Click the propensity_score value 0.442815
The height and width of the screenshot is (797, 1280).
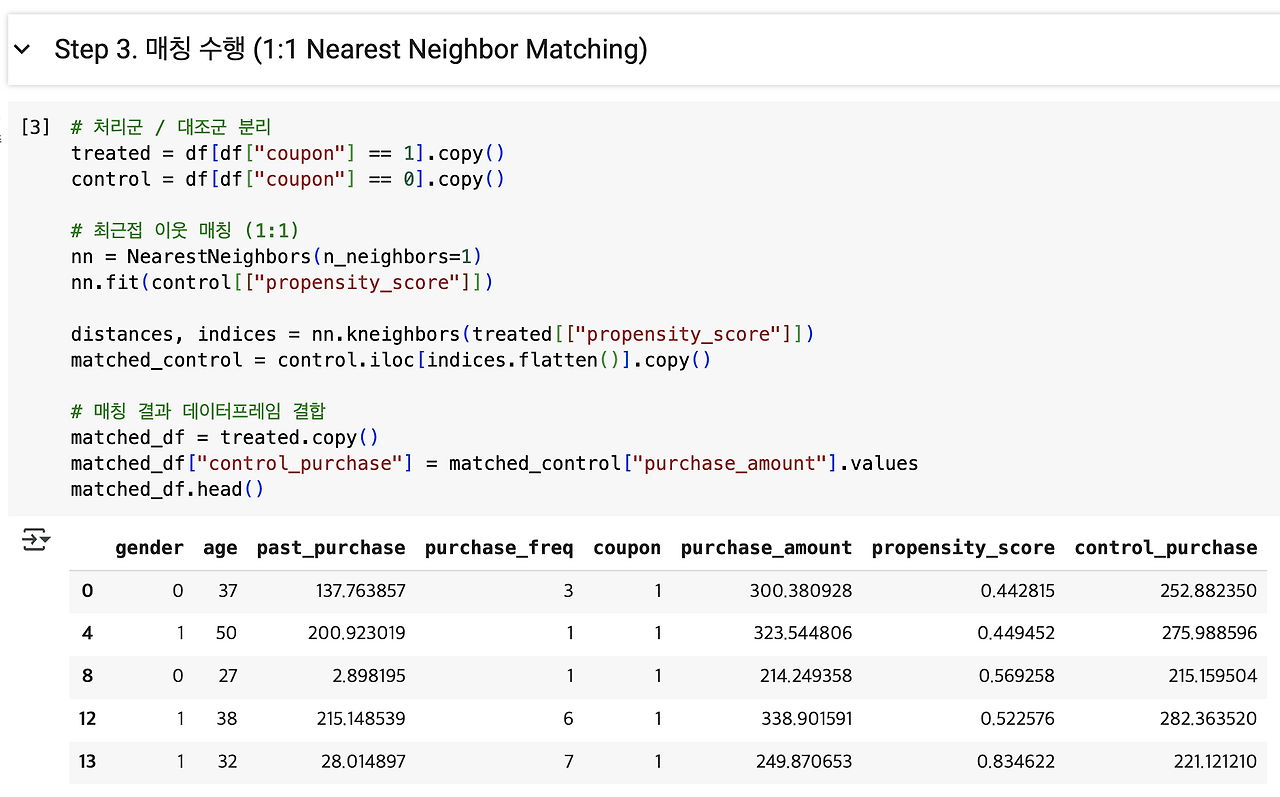click(1017, 591)
